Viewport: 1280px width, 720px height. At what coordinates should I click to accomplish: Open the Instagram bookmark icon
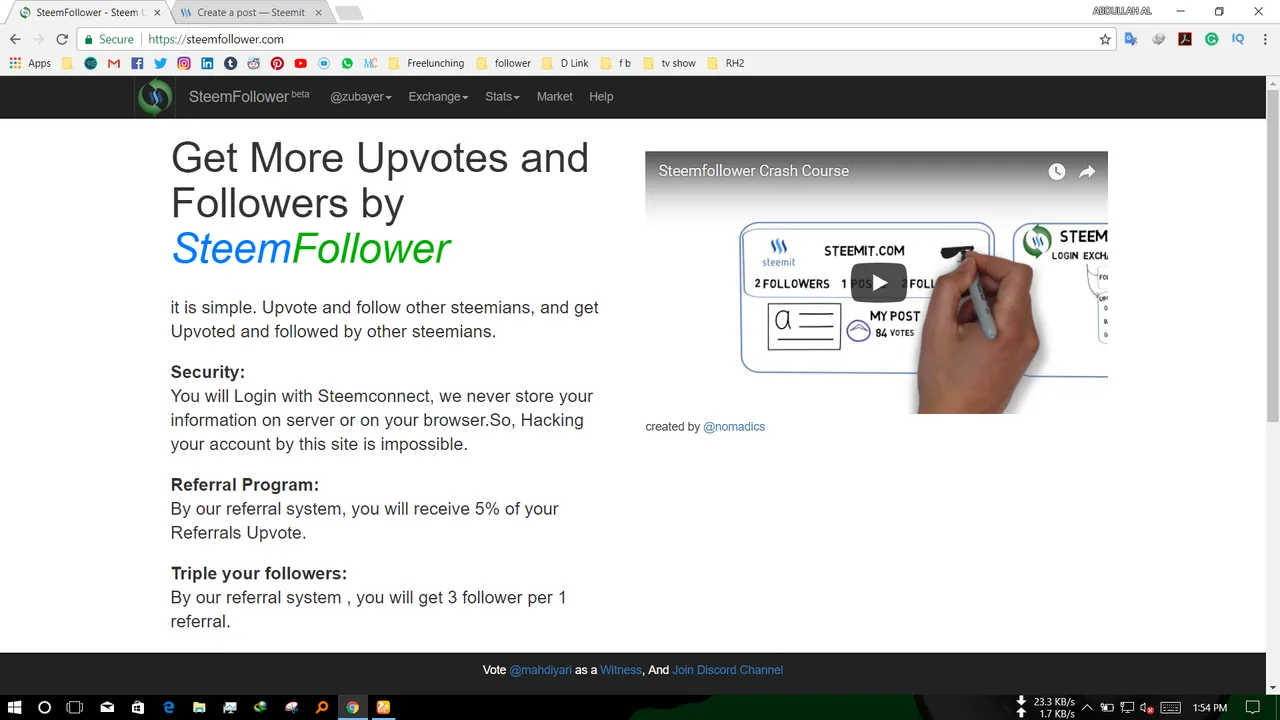tap(184, 63)
